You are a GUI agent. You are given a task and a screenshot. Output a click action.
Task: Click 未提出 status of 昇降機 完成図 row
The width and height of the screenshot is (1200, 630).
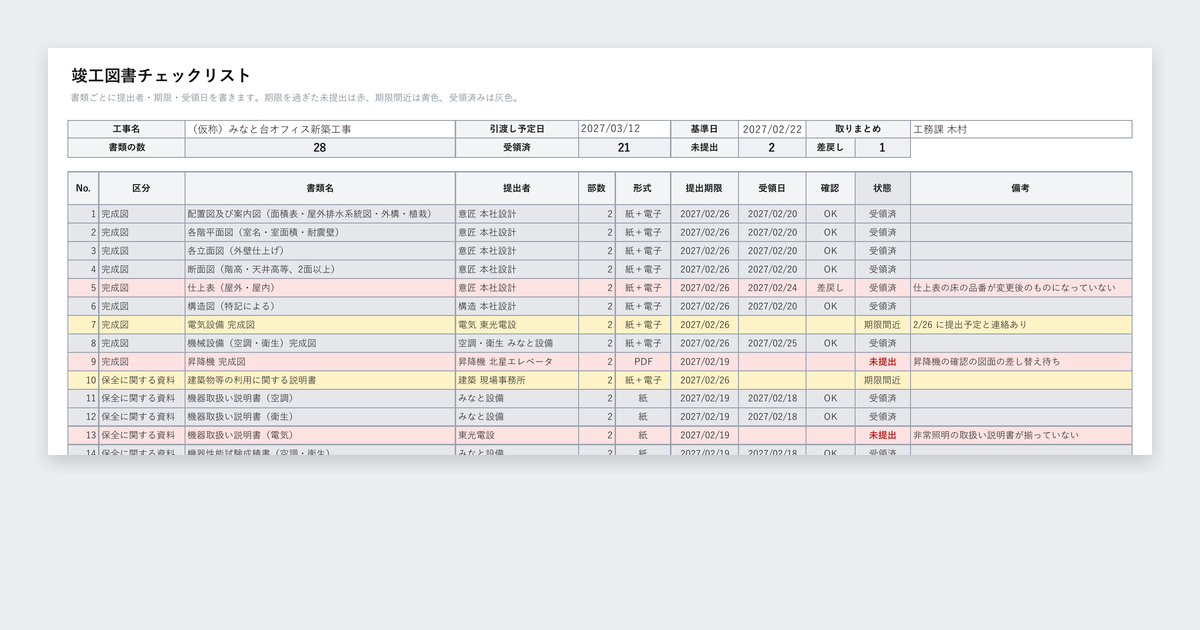(883, 362)
